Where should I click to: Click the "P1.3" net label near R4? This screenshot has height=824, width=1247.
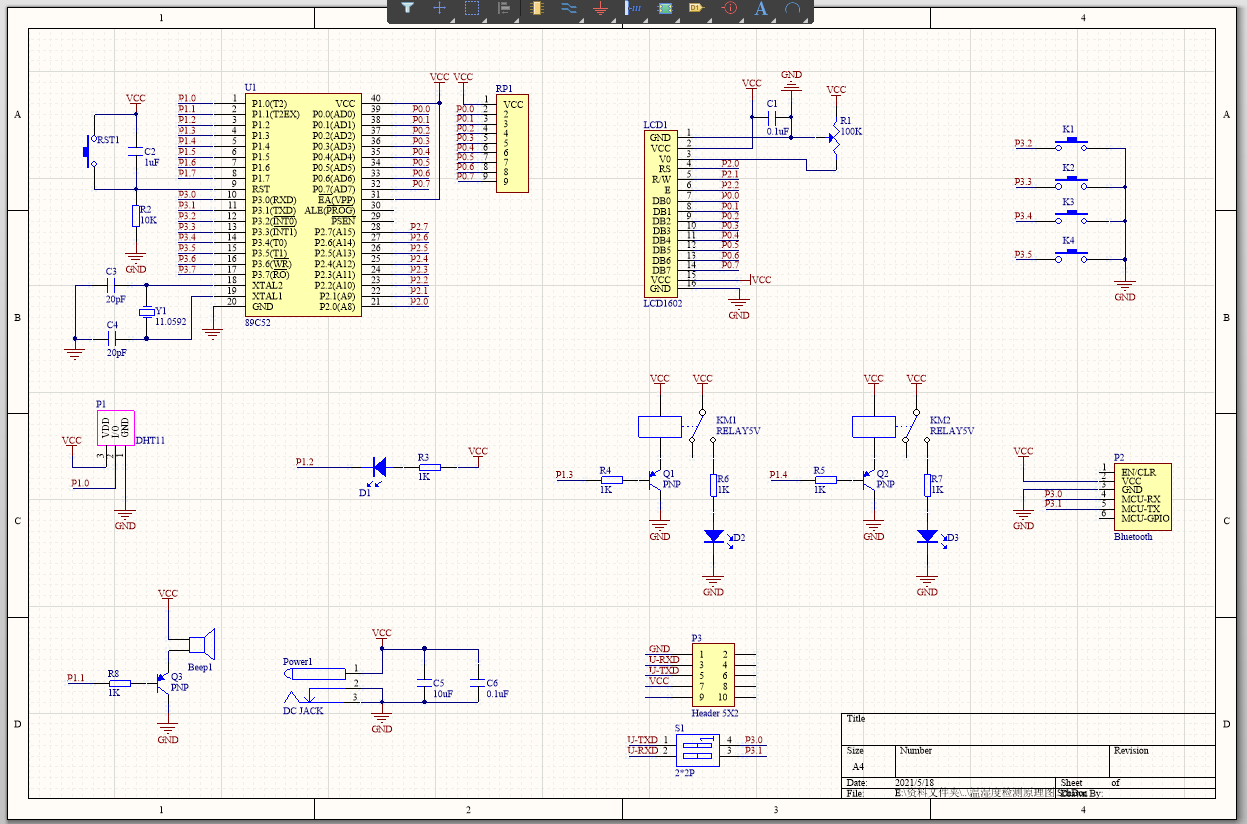tap(565, 474)
